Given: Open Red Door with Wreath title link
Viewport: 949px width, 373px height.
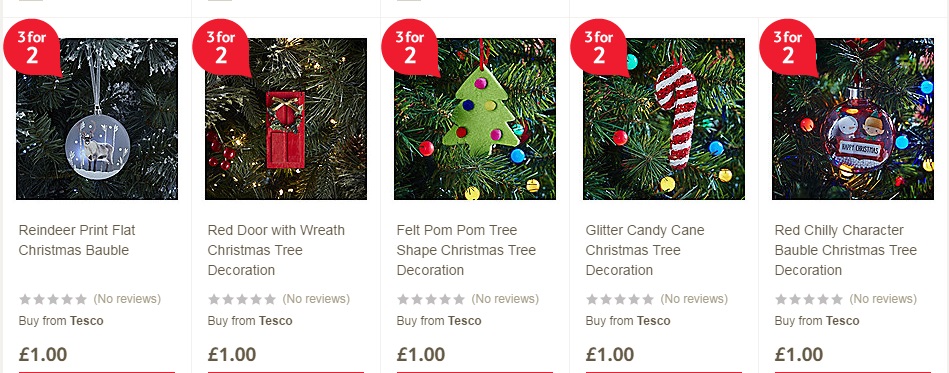Looking at the screenshot, I should click(276, 250).
